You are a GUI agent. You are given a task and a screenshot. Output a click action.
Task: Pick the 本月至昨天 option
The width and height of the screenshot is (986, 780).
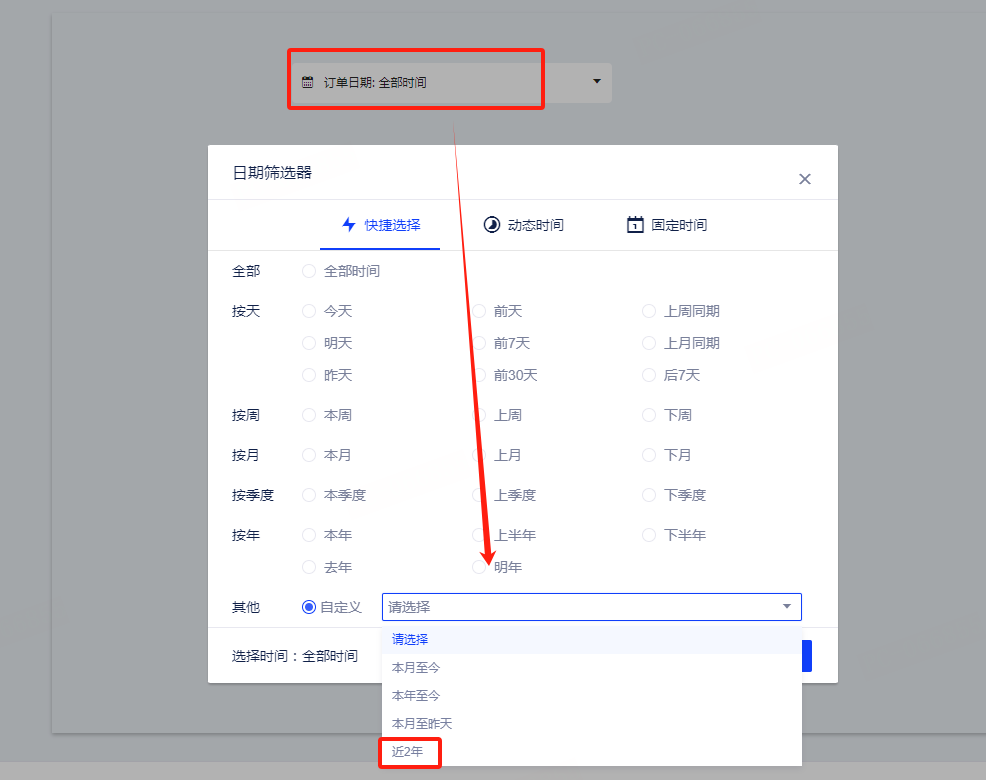(422, 723)
